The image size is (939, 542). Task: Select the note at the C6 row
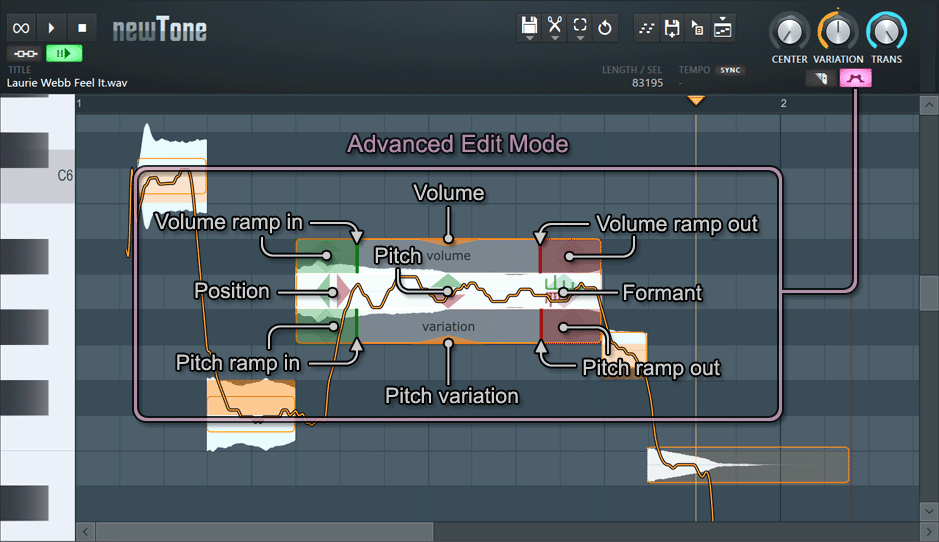tap(172, 176)
